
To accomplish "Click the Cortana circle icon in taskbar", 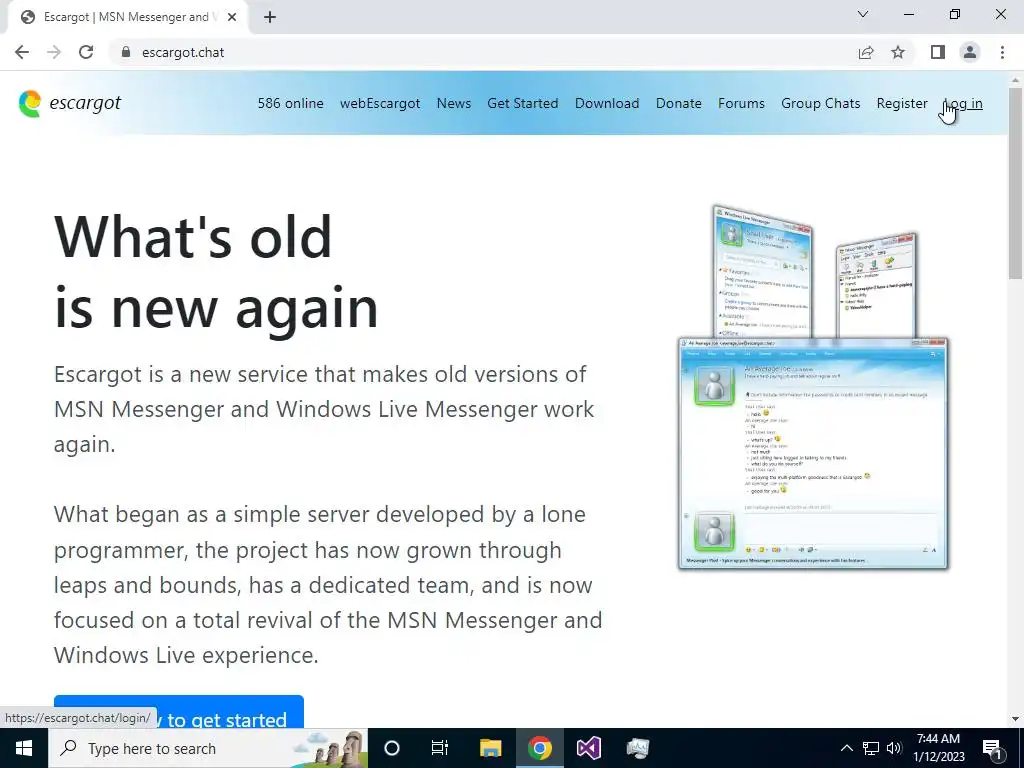I will (392, 748).
